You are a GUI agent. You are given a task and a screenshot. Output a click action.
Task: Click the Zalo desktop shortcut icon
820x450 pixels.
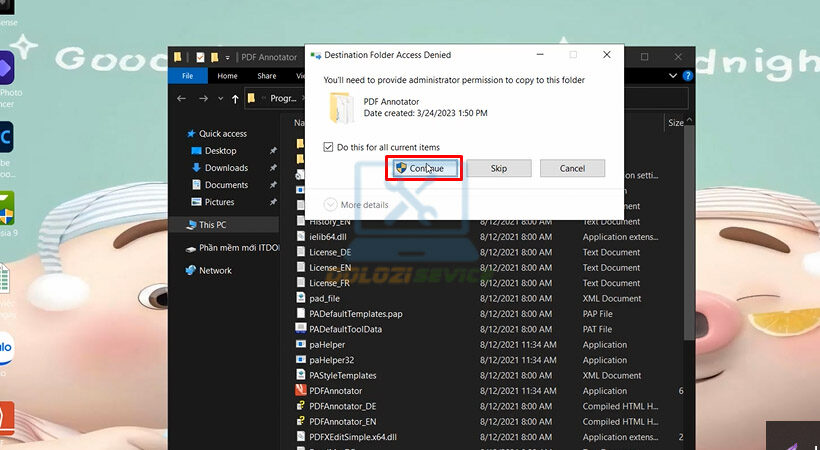[5, 348]
